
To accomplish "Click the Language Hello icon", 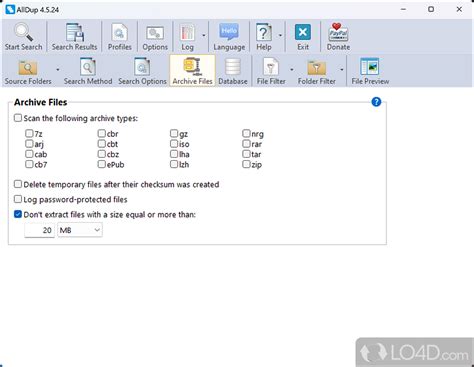I will (x=229, y=32).
